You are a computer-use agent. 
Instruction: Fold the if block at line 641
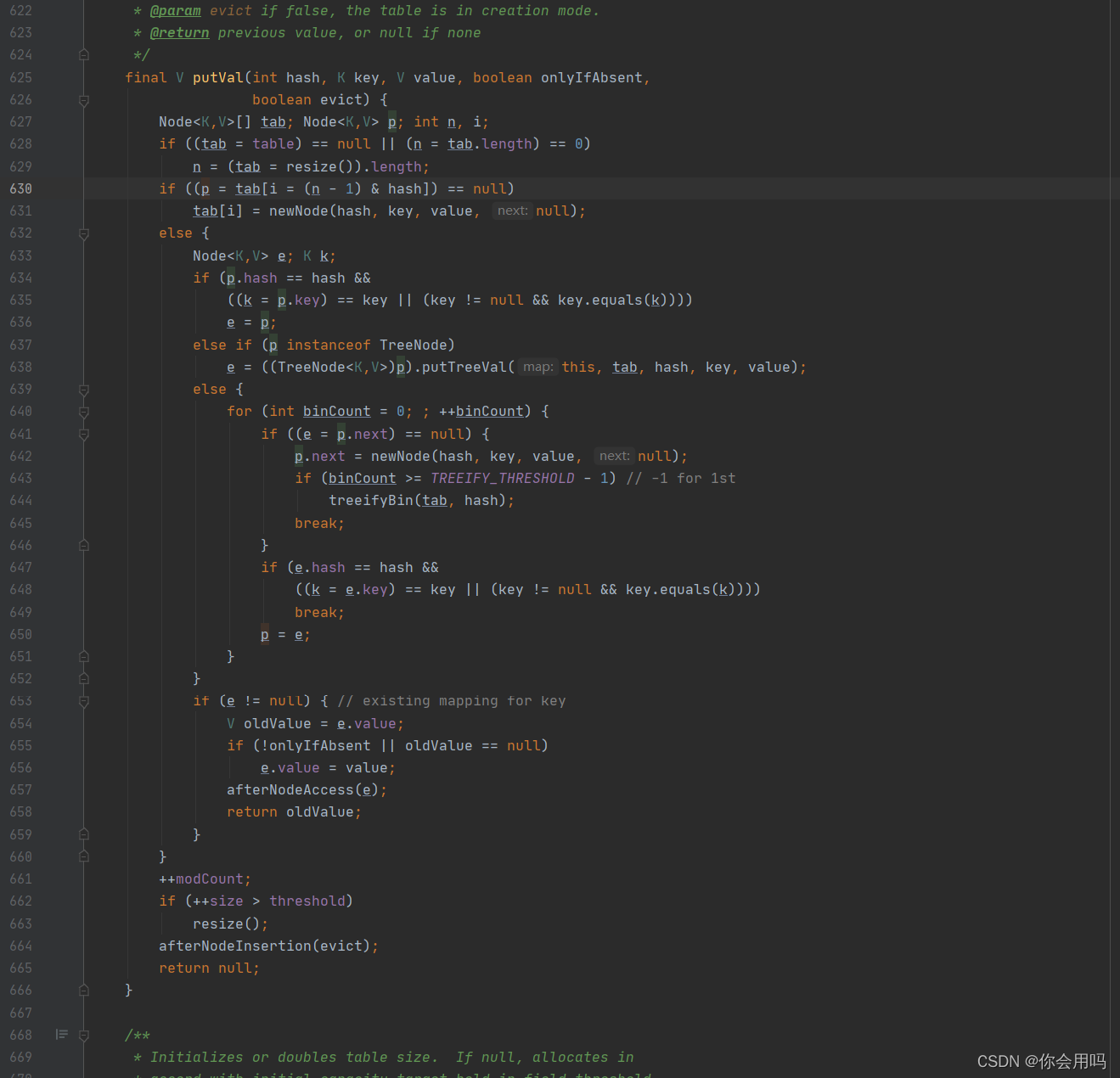click(x=84, y=434)
